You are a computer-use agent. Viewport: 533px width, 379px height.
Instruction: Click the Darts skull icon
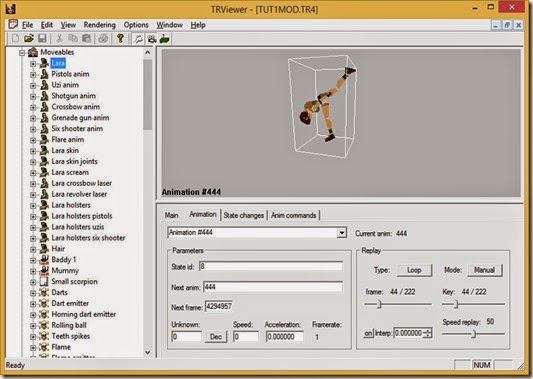click(44, 292)
